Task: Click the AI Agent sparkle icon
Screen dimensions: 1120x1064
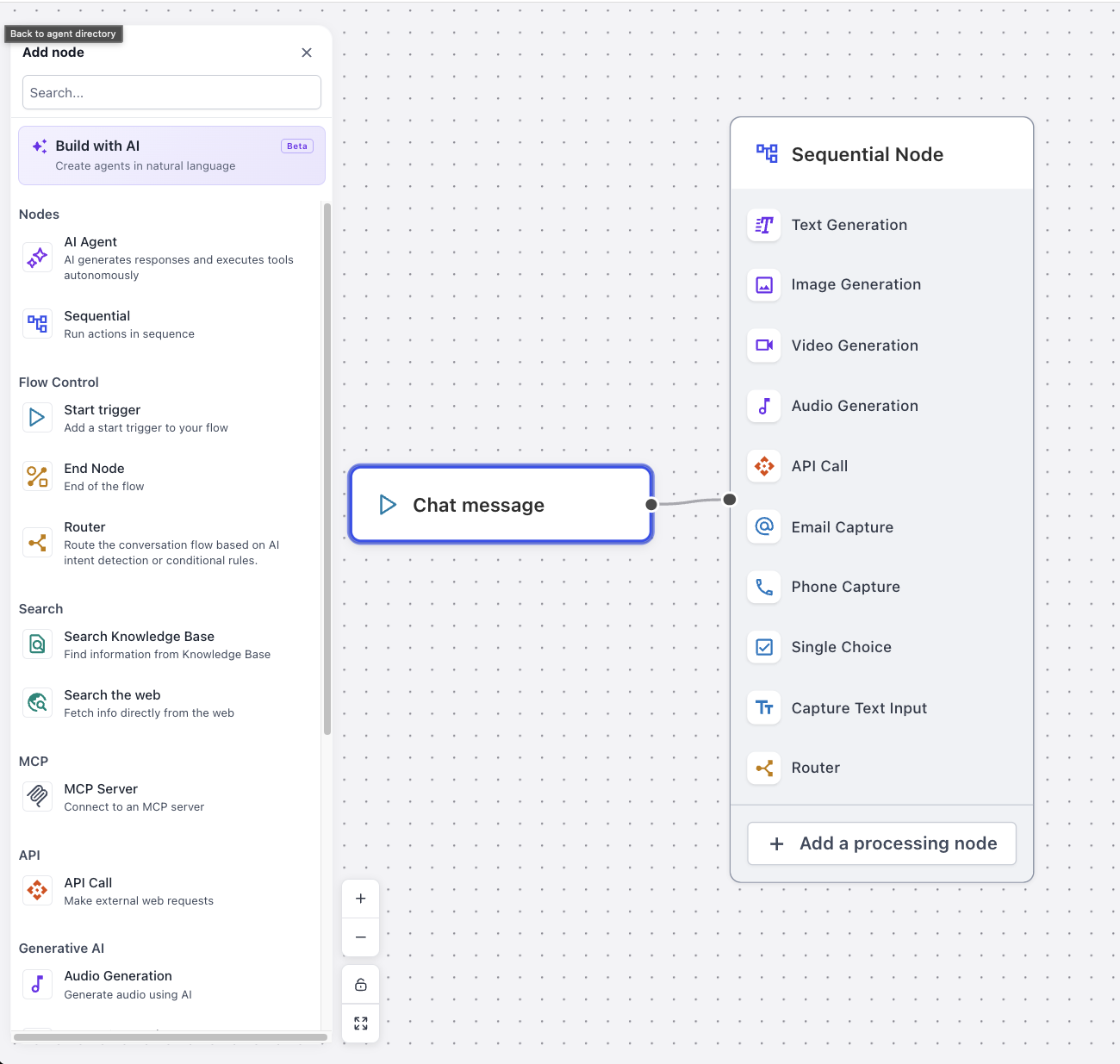Action: tap(37, 258)
